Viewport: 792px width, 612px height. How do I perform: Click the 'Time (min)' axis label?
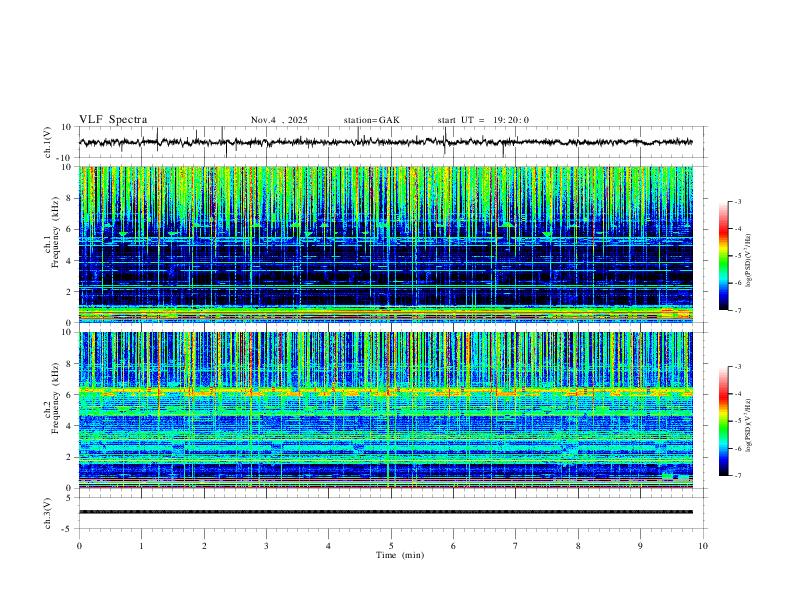pos(400,555)
